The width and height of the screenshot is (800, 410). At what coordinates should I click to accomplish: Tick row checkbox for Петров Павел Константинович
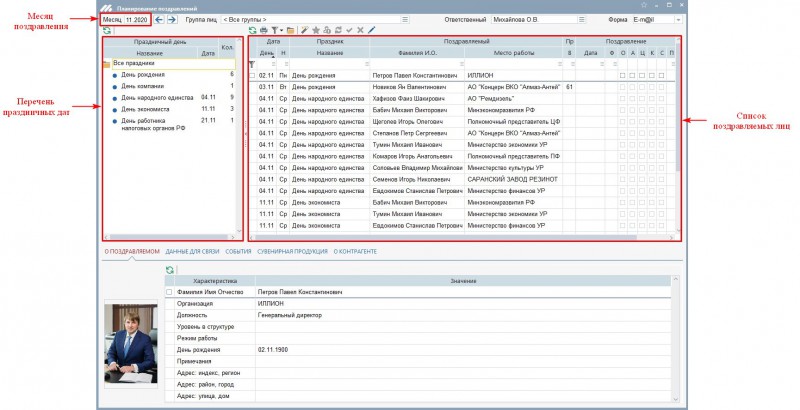coord(252,75)
